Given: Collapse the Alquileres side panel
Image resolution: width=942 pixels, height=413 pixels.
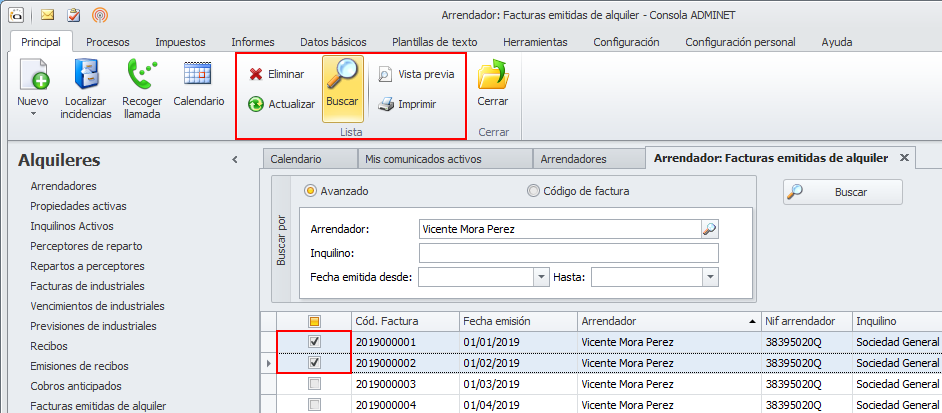Looking at the screenshot, I should (235, 160).
